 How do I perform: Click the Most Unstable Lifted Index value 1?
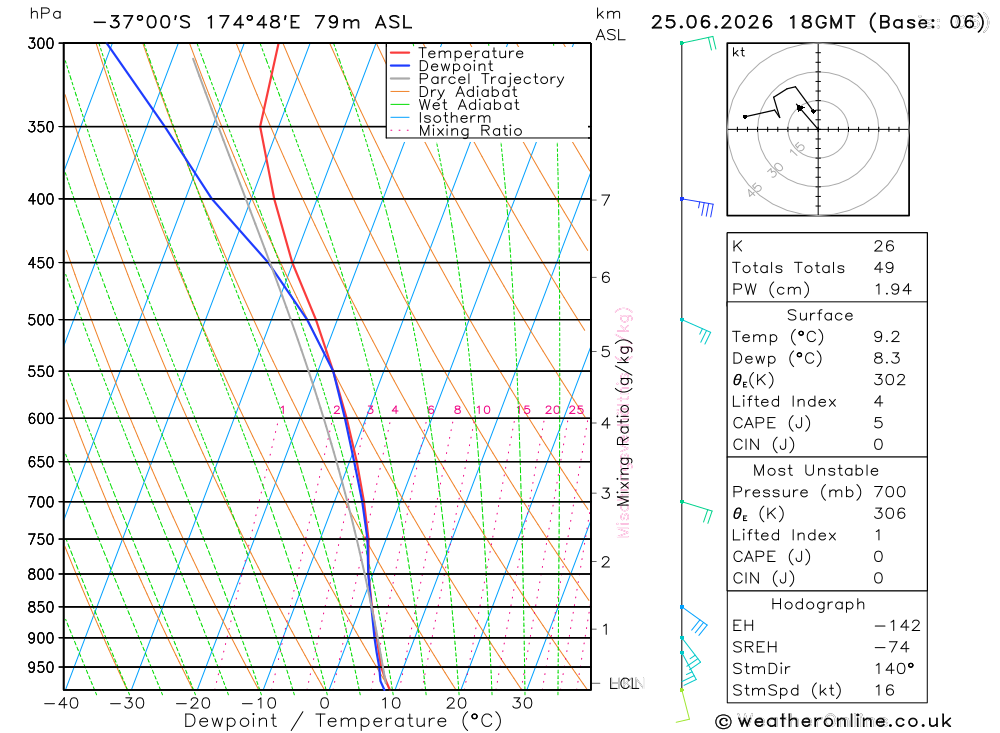click(878, 535)
